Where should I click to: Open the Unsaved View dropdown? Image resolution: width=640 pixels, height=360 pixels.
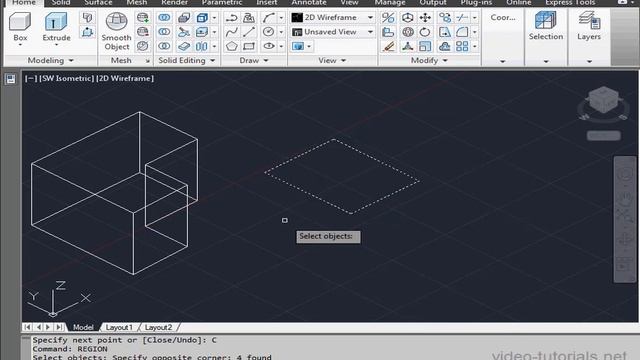333,32
